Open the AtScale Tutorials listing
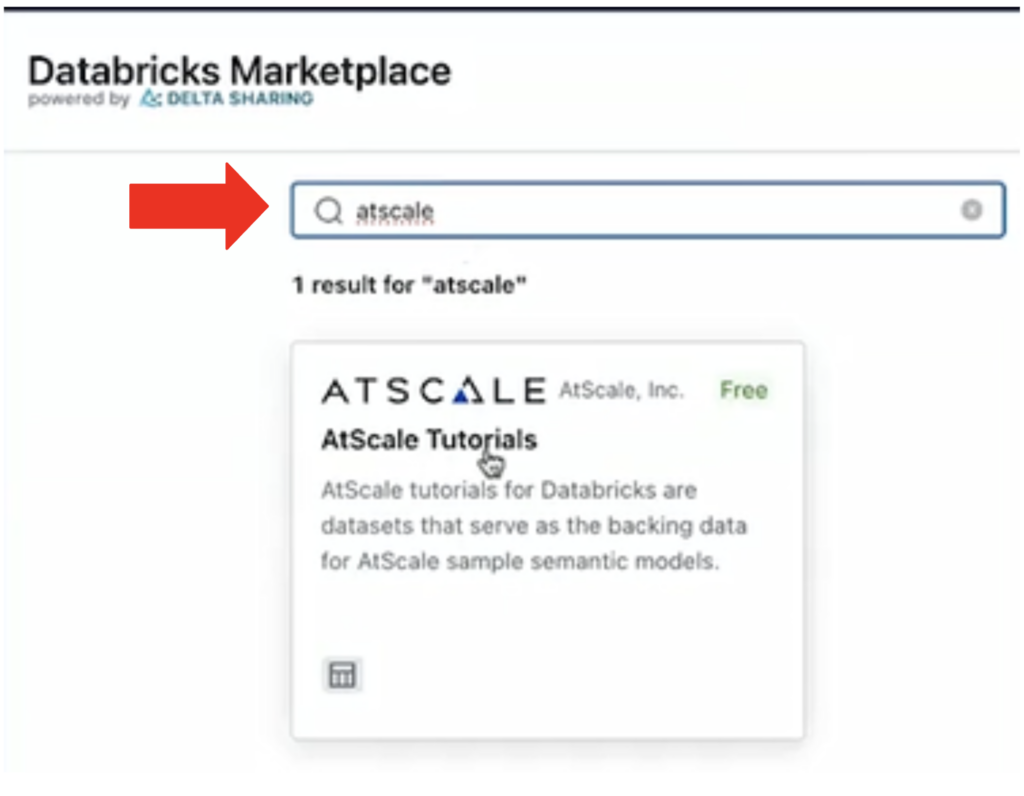Image resolution: width=1024 pixels, height=796 pixels. point(428,440)
